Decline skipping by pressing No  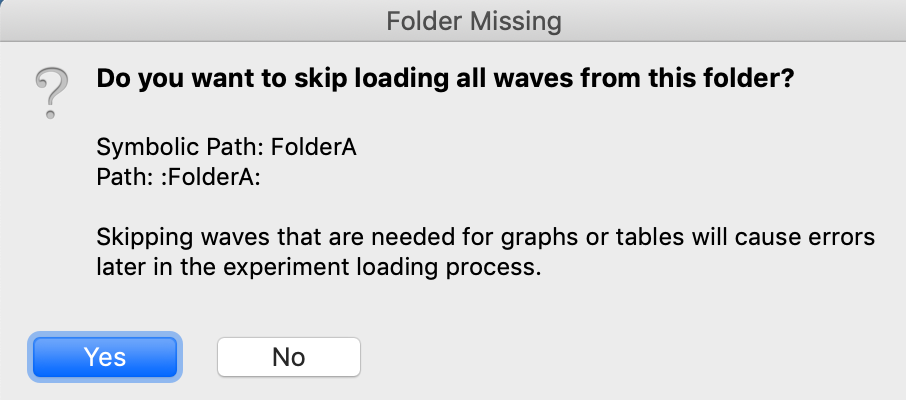click(x=288, y=356)
